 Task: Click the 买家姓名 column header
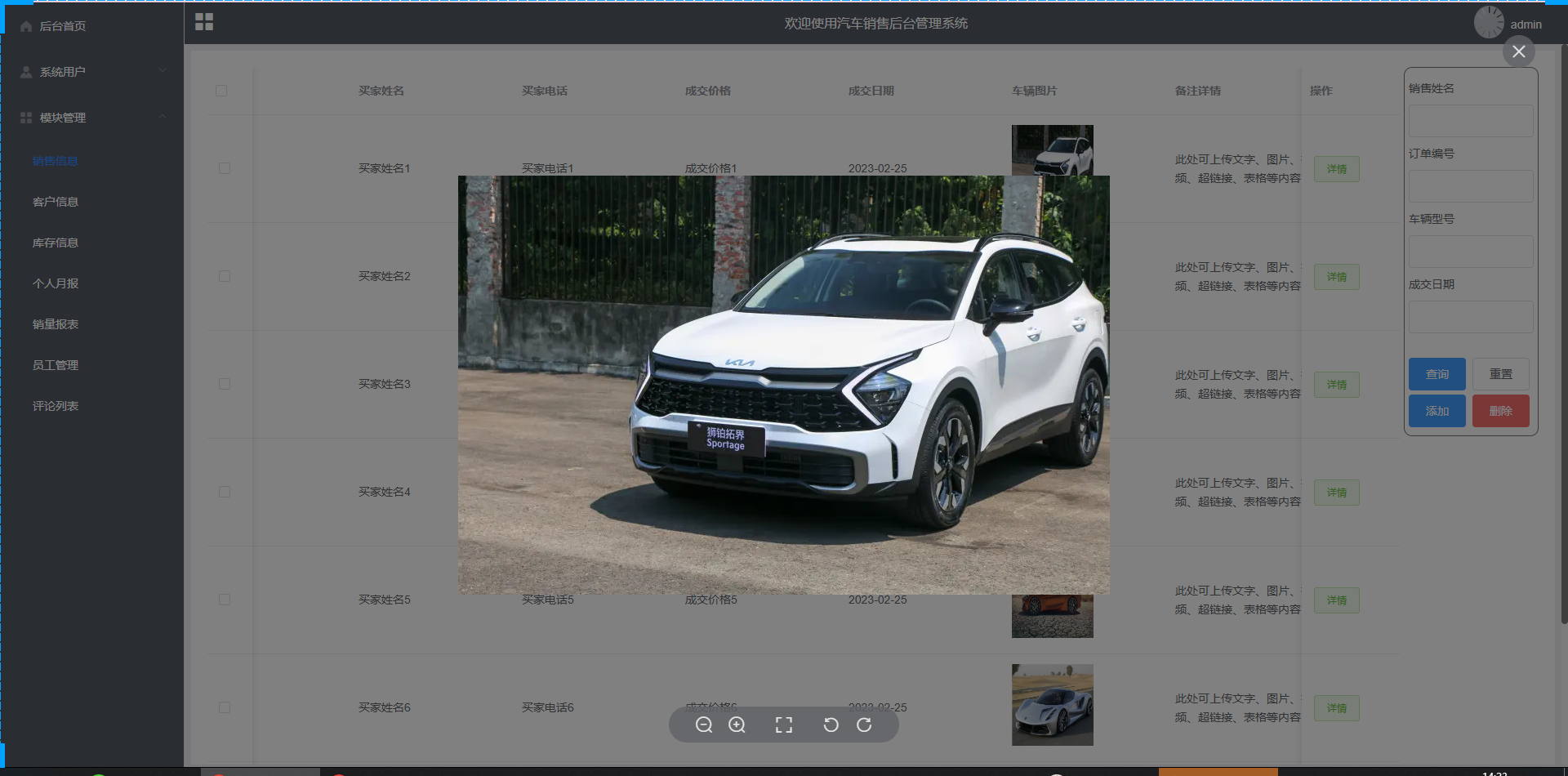point(381,91)
